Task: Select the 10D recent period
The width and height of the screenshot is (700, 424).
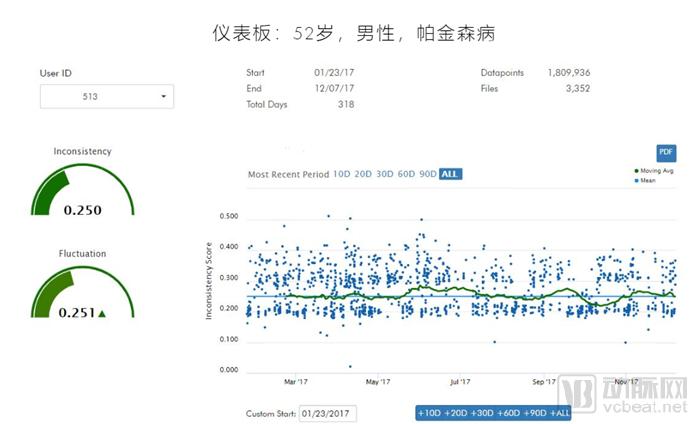Action: tap(342, 174)
